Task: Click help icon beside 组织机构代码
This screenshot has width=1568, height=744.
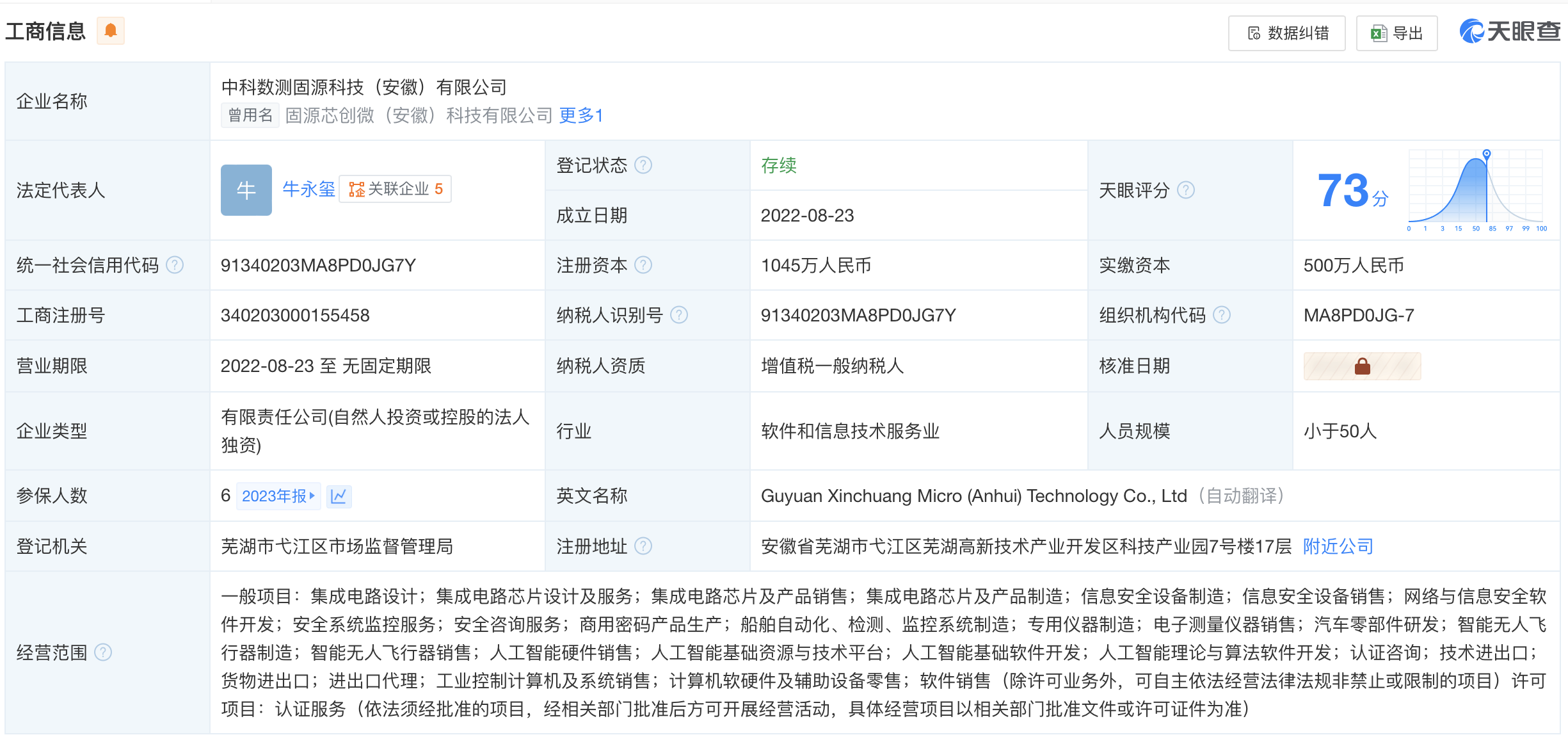Action: click(x=1222, y=315)
